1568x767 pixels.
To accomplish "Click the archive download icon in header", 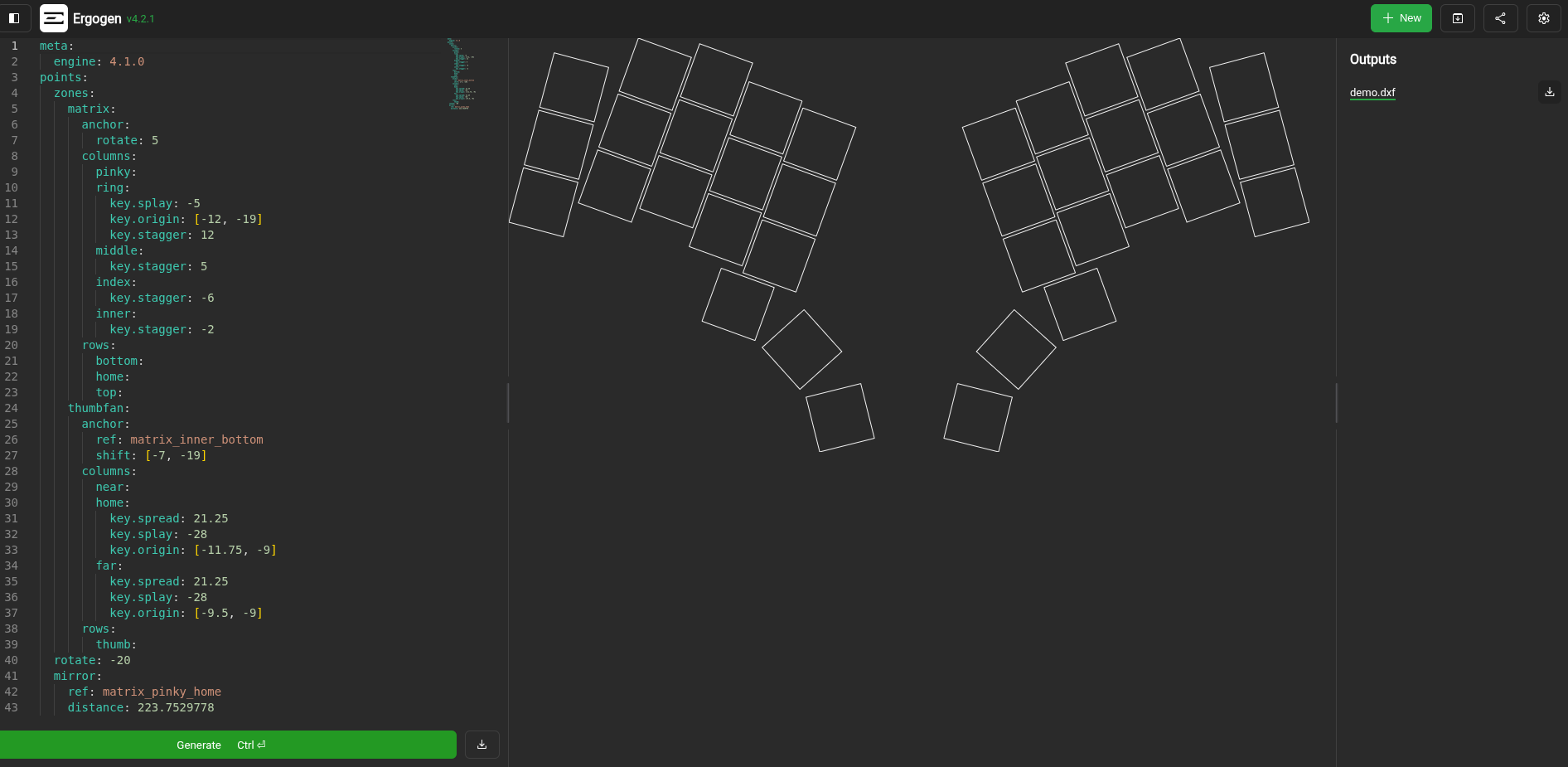I will tap(1457, 18).
